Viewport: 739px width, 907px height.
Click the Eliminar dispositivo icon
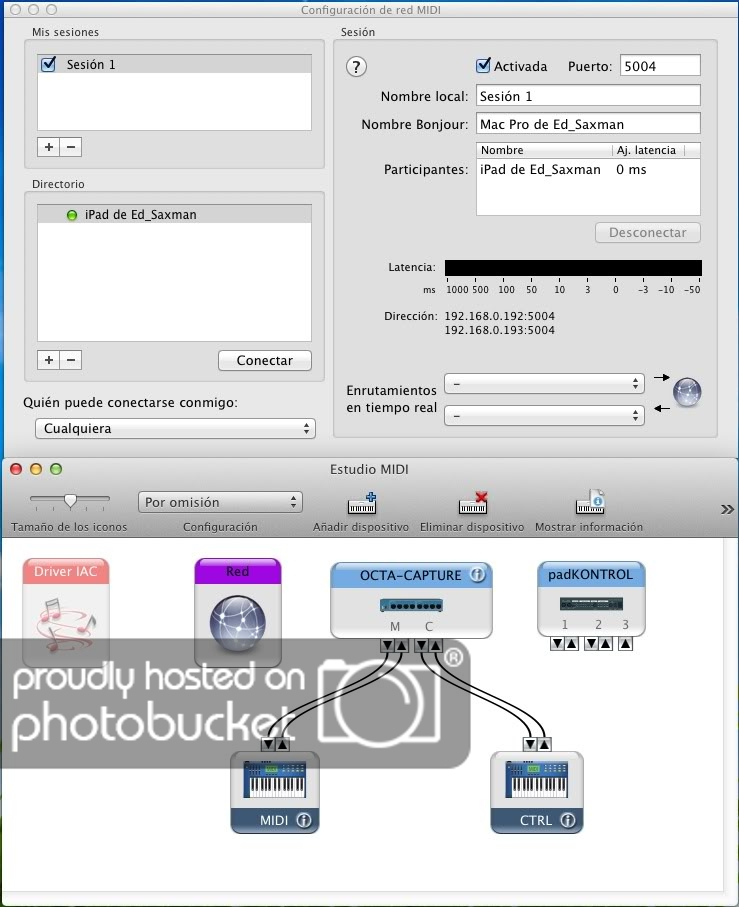pyautogui.click(x=473, y=503)
